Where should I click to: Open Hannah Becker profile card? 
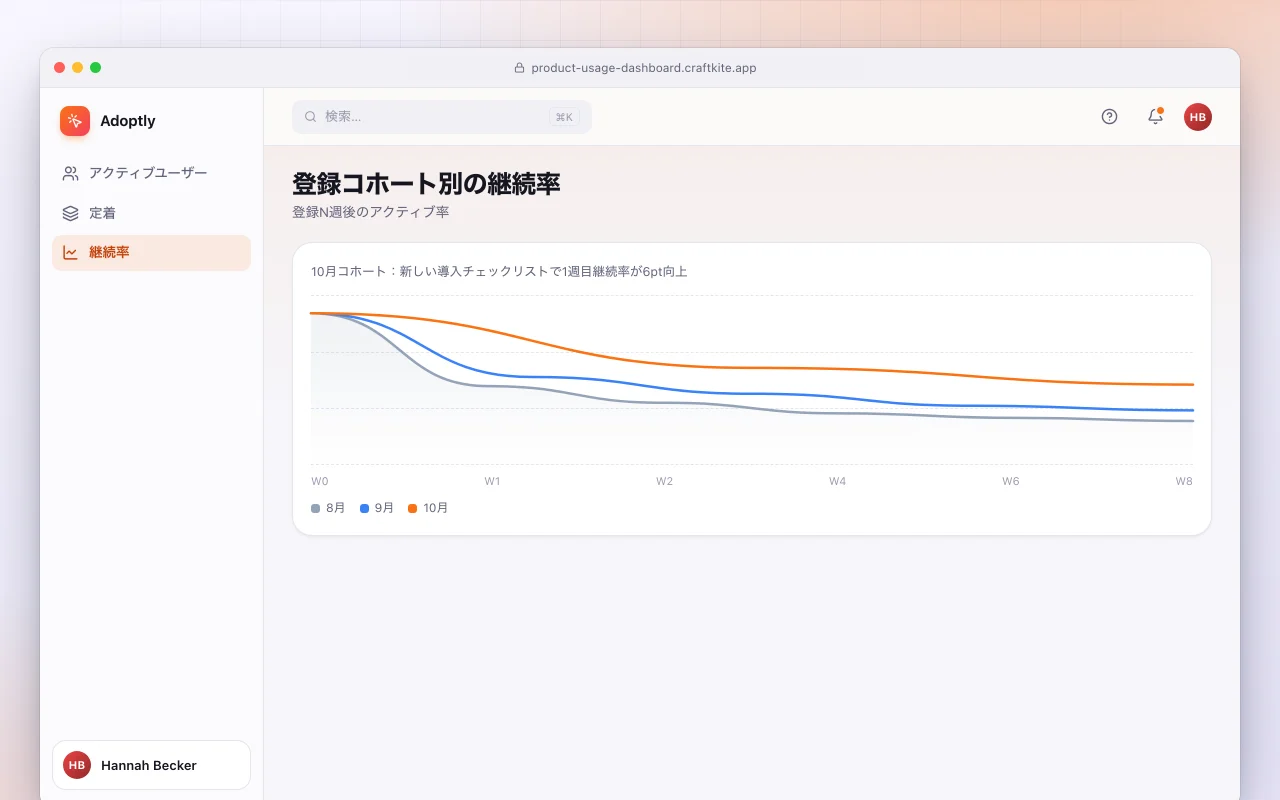151,765
